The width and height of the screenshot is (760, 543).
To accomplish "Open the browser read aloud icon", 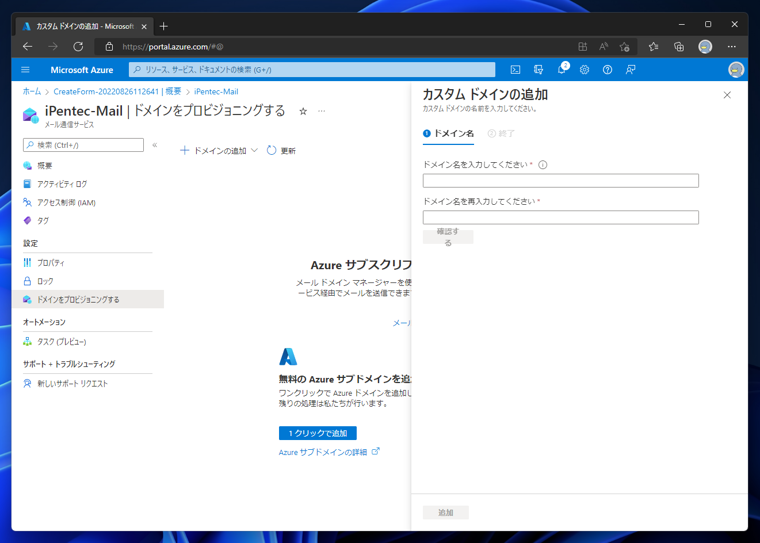I will coord(603,47).
